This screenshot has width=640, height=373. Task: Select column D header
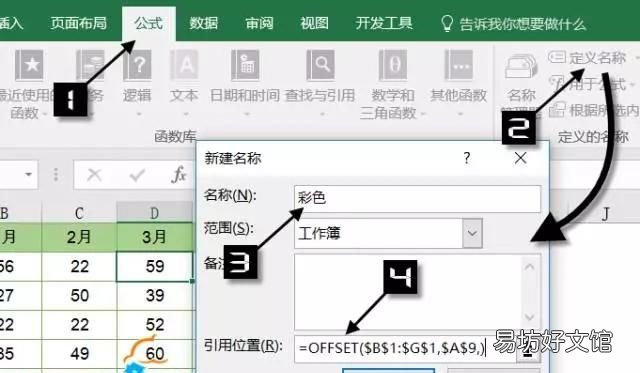(154, 213)
